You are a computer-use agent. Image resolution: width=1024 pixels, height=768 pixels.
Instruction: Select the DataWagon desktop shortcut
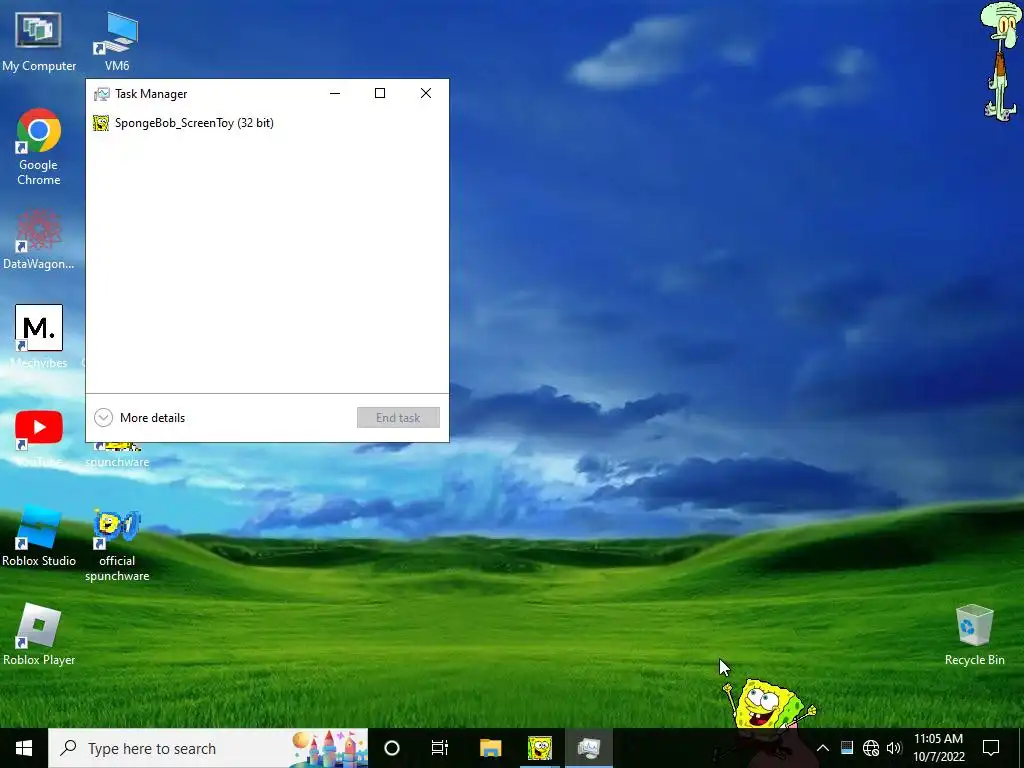[x=39, y=239]
